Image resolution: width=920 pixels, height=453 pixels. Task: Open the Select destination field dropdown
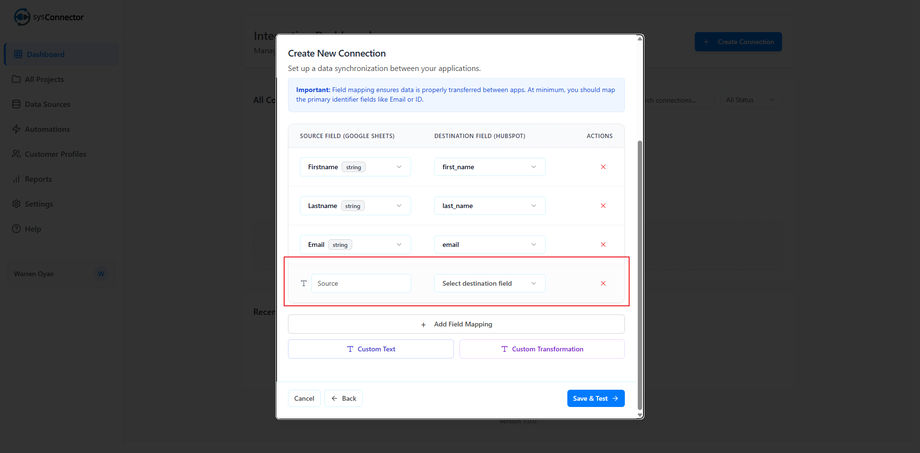pos(489,284)
